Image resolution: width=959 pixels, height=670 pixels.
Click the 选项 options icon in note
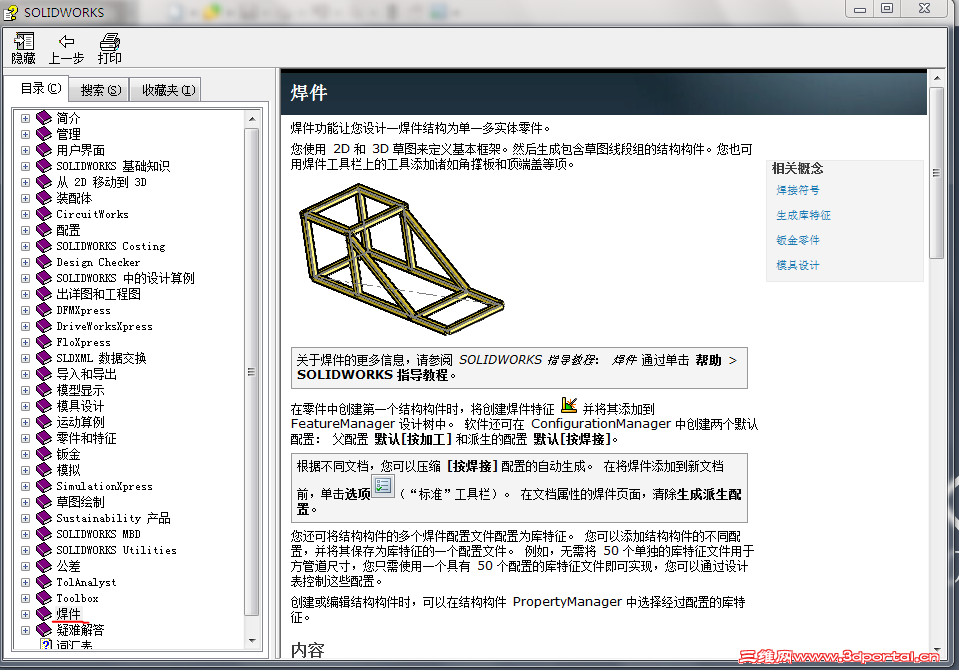tap(383, 486)
